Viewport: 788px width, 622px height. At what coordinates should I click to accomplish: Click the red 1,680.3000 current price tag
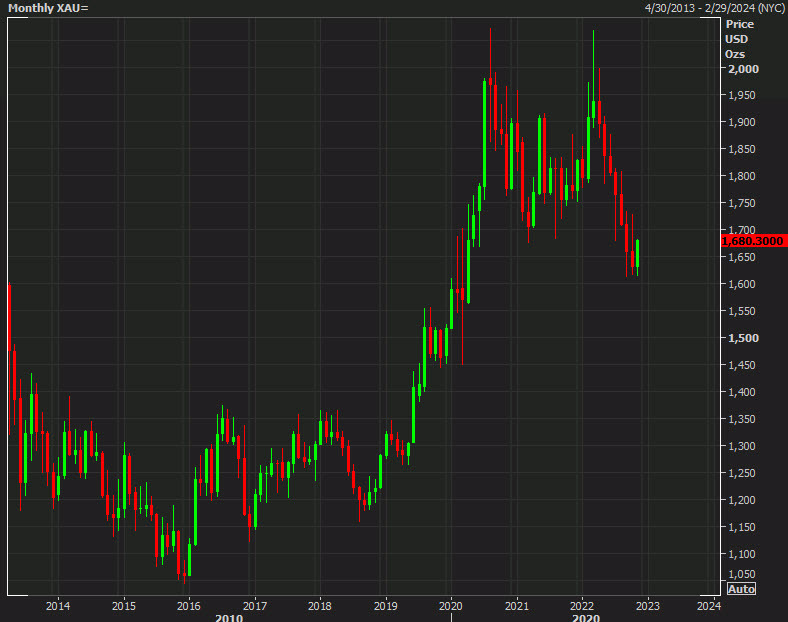752,241
